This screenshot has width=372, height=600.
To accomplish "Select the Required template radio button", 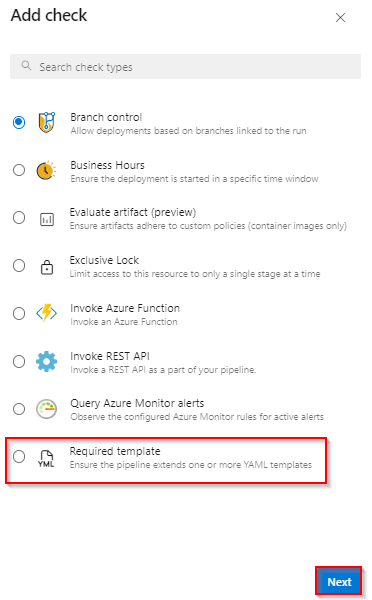I will coord(19,457).
